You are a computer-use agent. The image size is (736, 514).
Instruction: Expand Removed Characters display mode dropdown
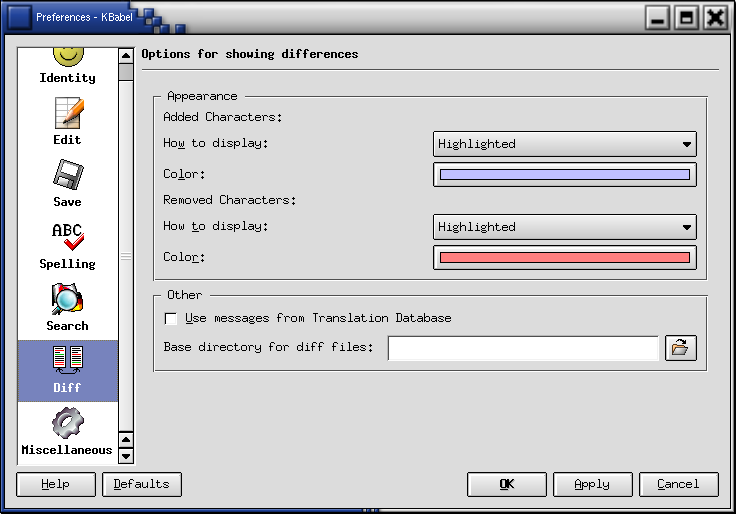pos(564,227)
